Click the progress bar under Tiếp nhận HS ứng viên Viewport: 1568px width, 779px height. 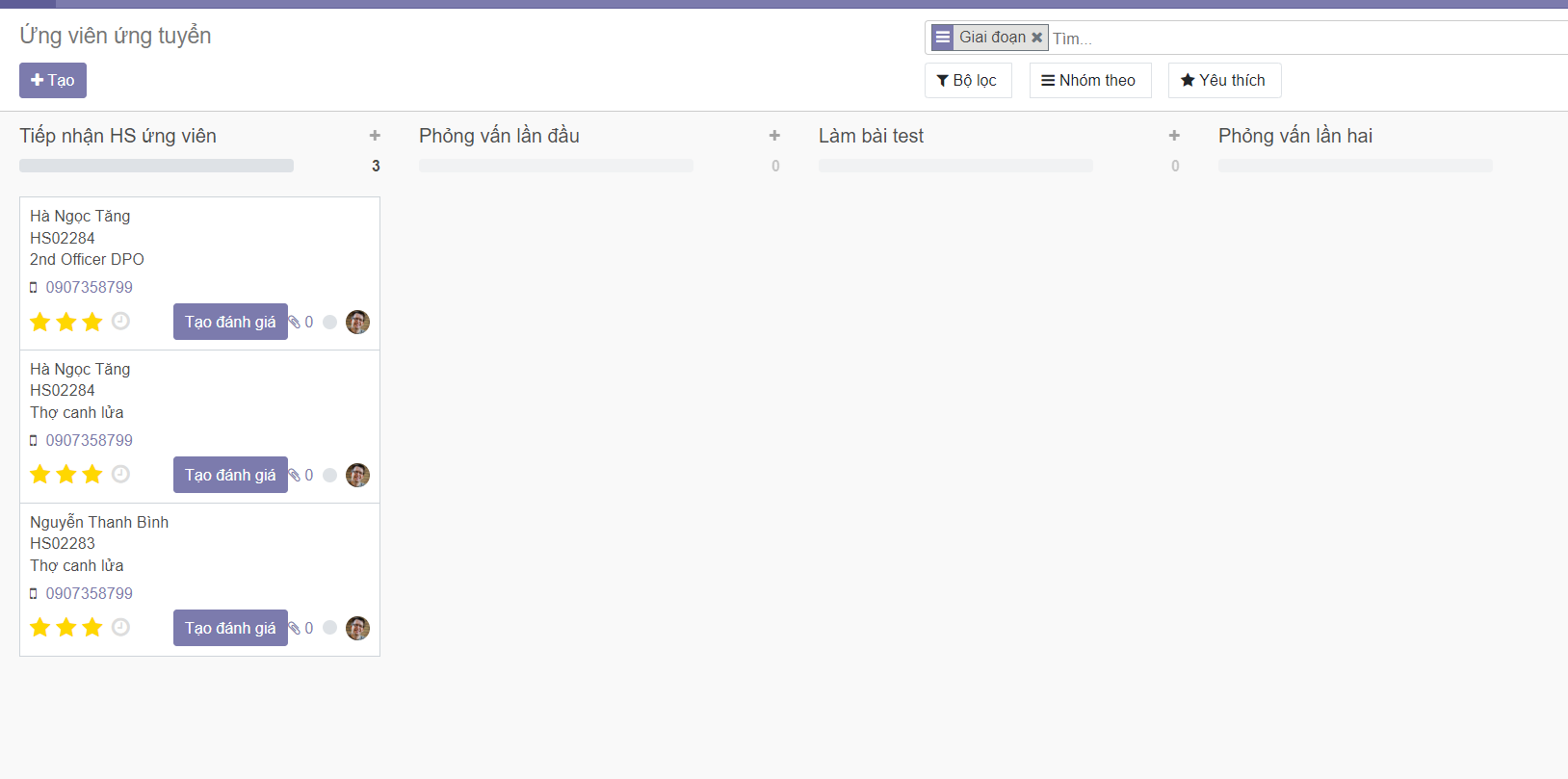pos(156,166)
